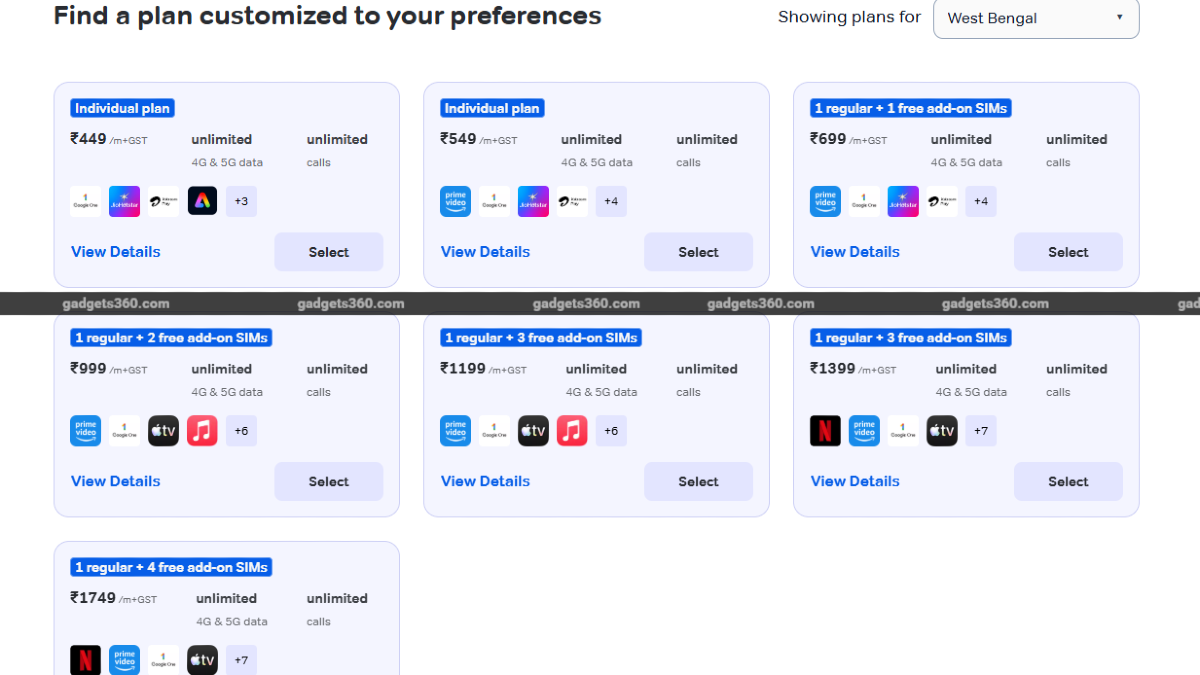The height and width of the screenshot is (675, 1200).
Task: Open the West Bengal region dropdown
Action: (x=1035, y=18)
